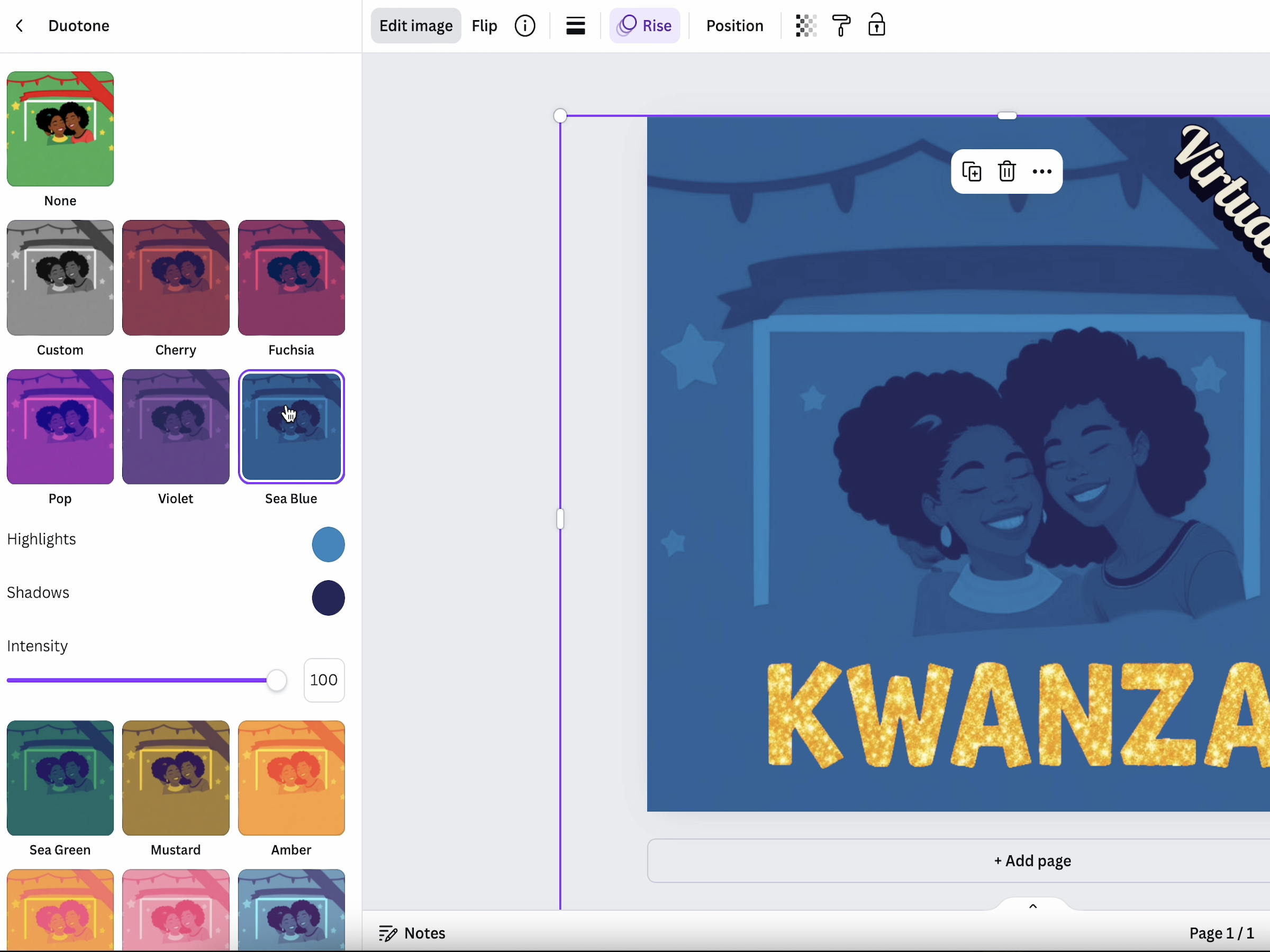Click the duplicate icon on the floating toolbar
1270x952 pixels.
(972, 171)
